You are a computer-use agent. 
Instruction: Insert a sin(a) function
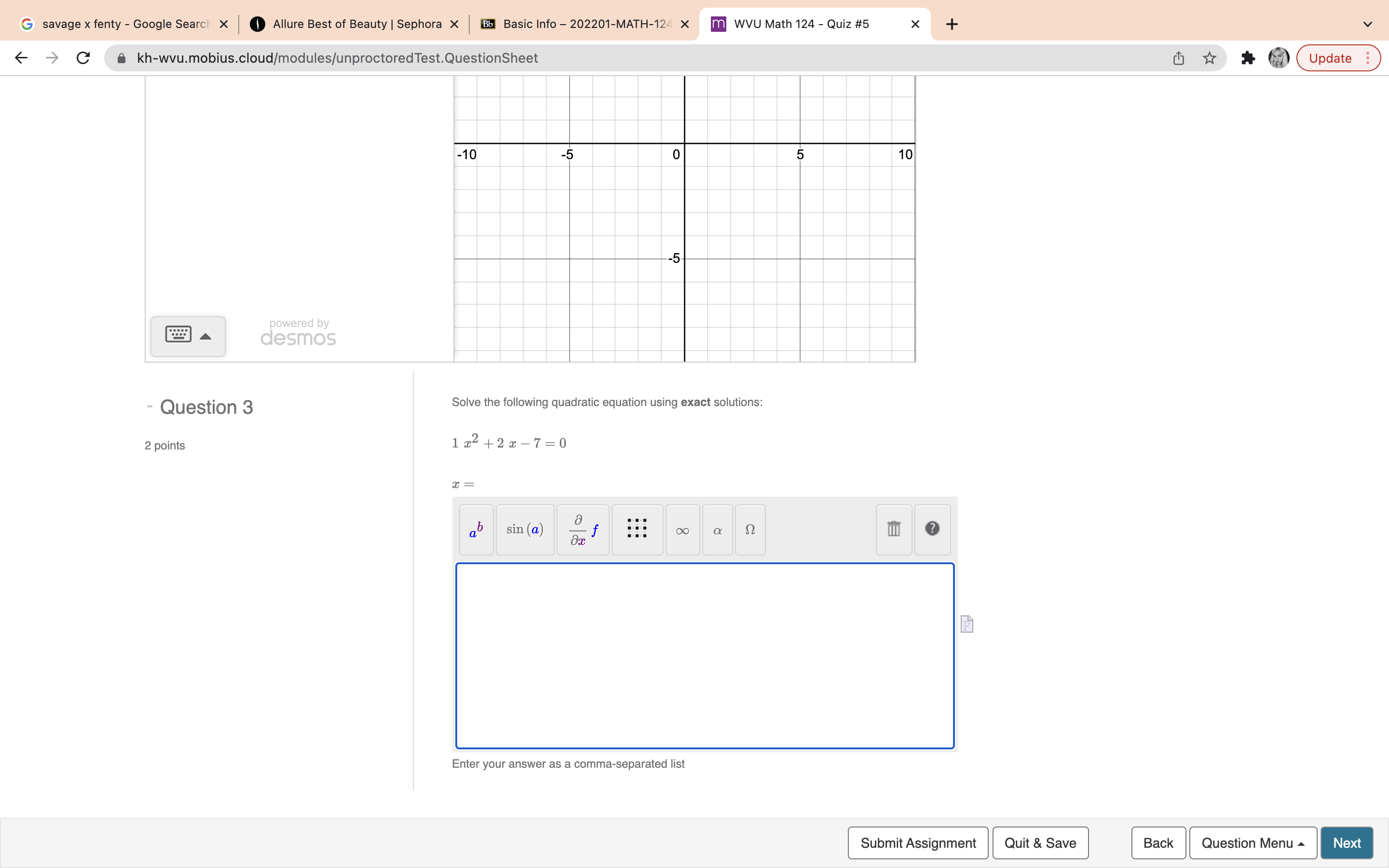[x=524, y=529]
